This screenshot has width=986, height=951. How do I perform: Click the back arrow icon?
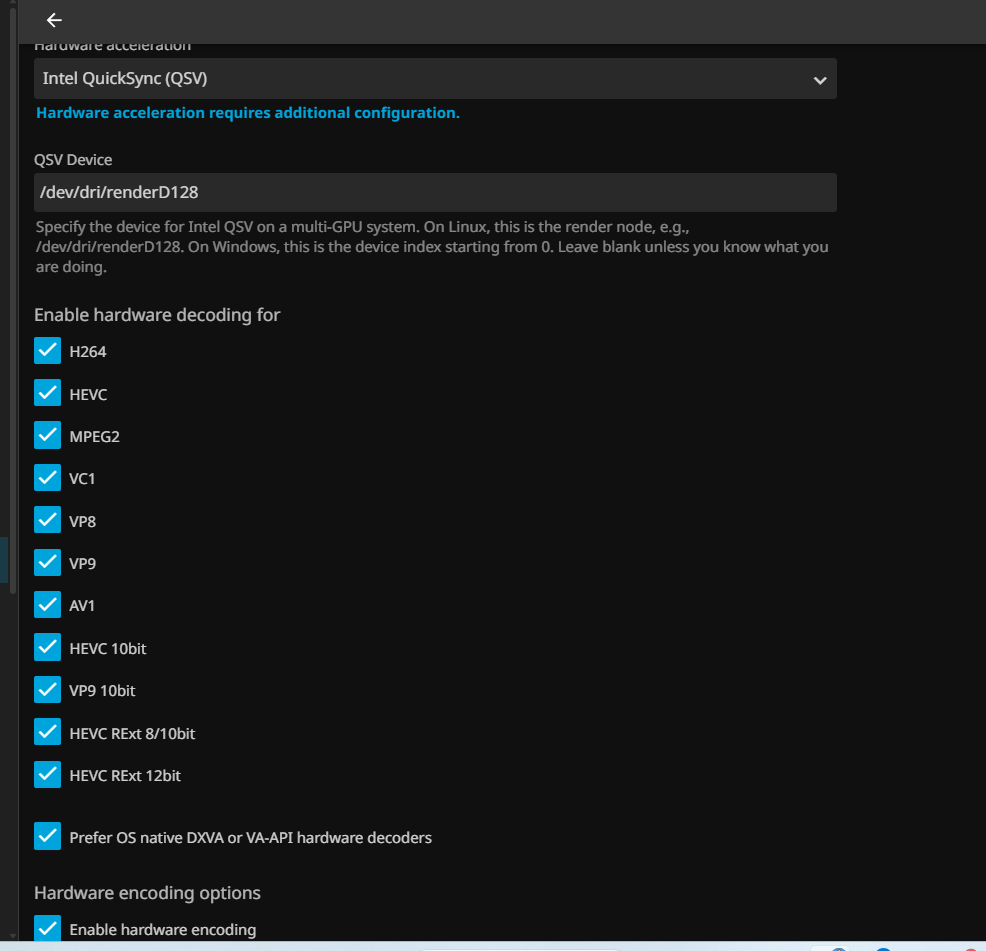pyautogui.click(x=54, y=20)
